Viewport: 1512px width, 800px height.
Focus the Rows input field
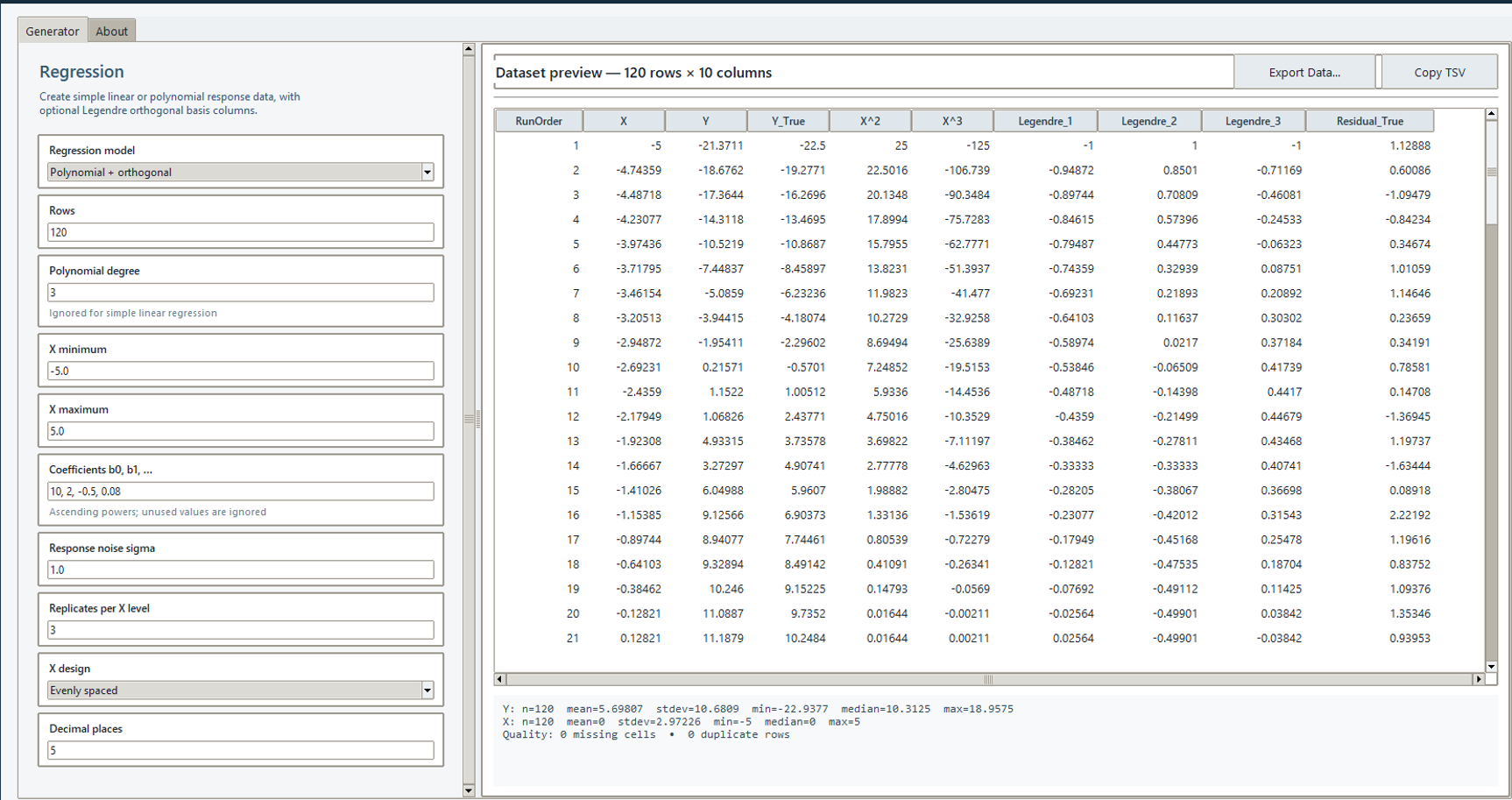point(241,232)
